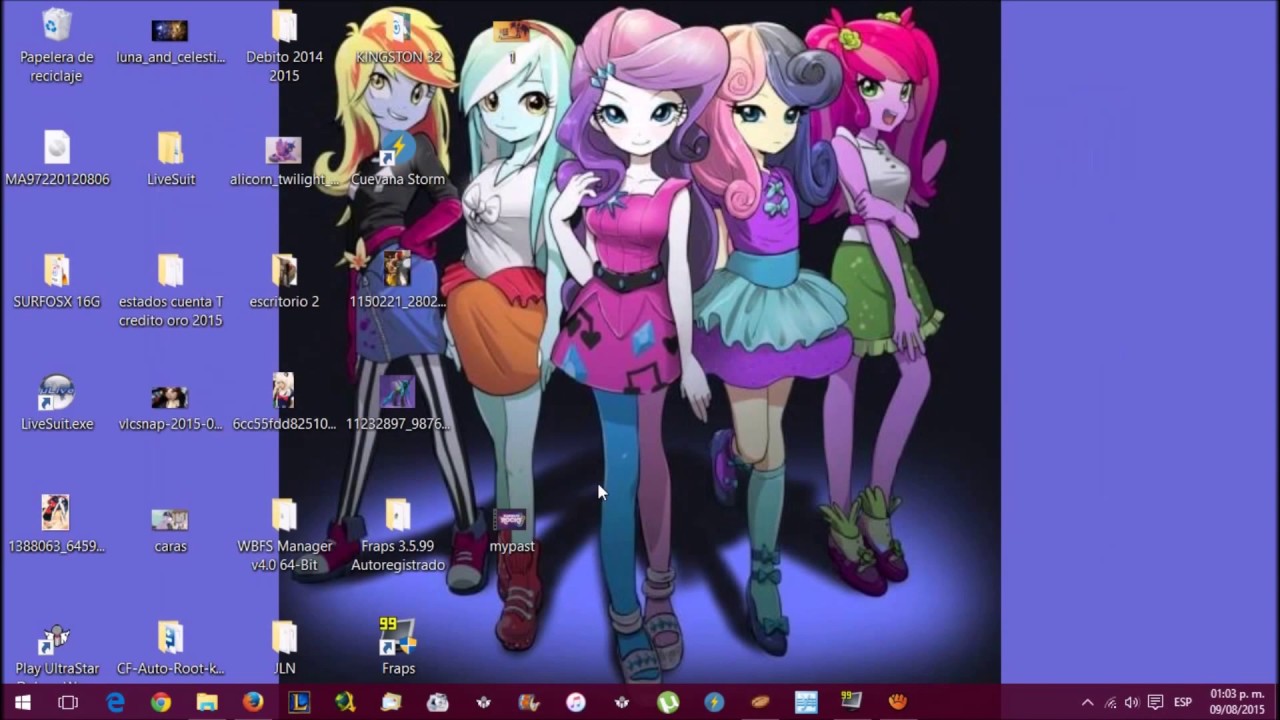
Task: Open the baseball glove app in taskbar
Action: (898, 703)
